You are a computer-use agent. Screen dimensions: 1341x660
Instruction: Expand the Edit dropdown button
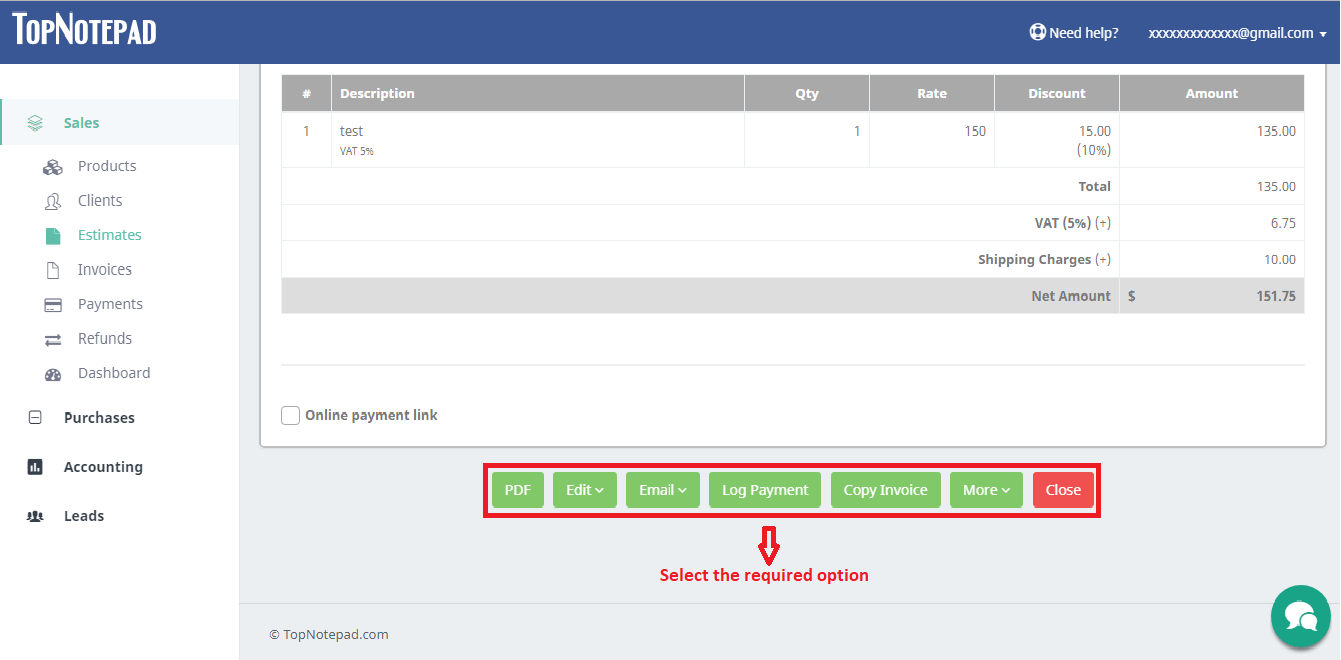585,490
